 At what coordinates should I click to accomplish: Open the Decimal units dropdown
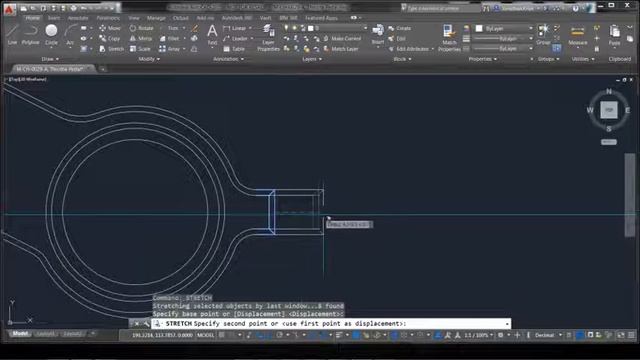(x=548, y=335)
